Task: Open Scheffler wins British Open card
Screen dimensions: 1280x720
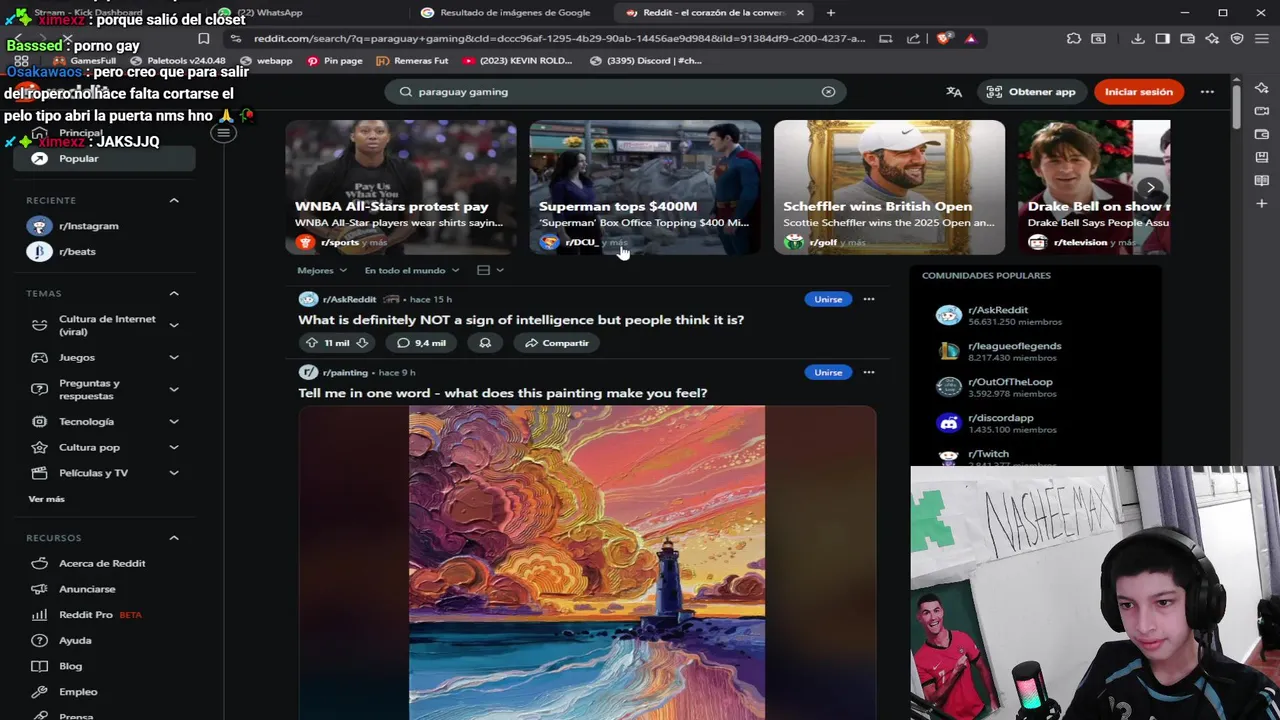Action: pos(889,187)
